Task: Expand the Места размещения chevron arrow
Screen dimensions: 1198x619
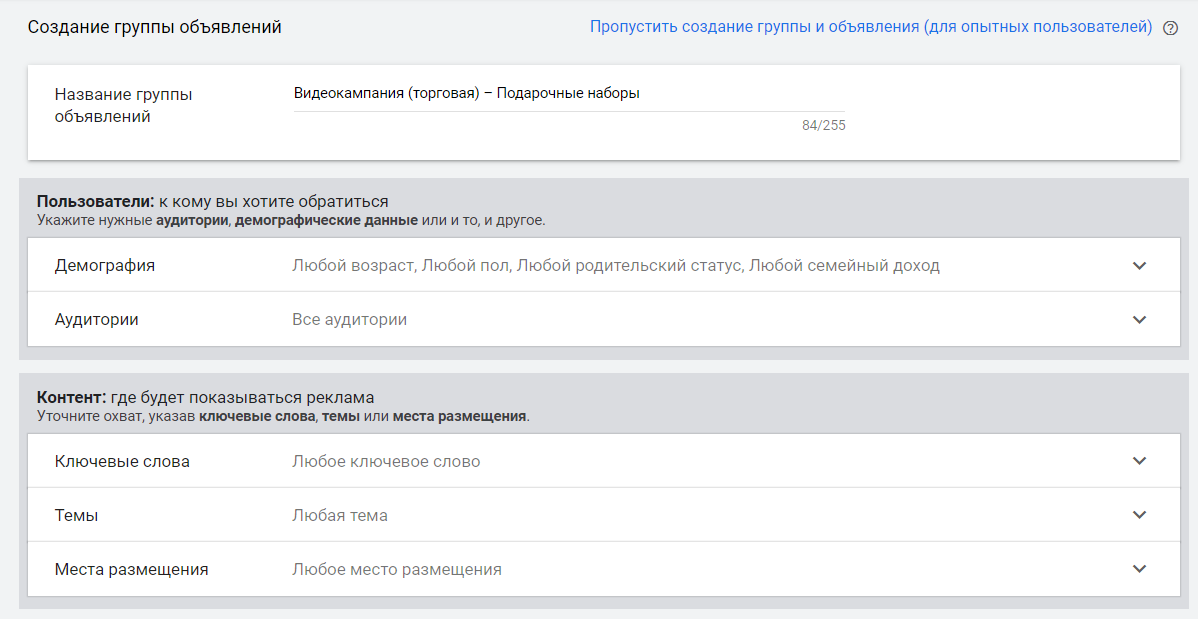Action: tap(1139, 569)
